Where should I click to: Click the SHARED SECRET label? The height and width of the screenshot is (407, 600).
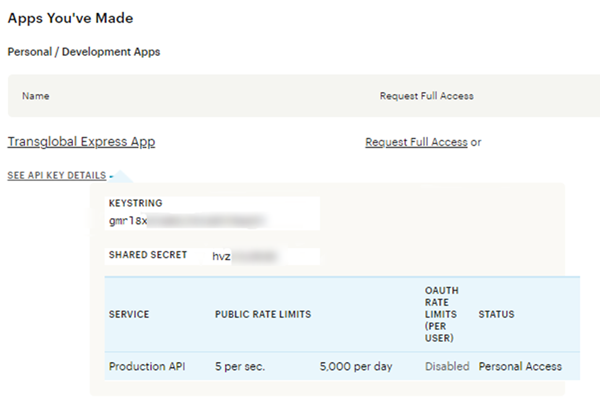pos(150,255)
